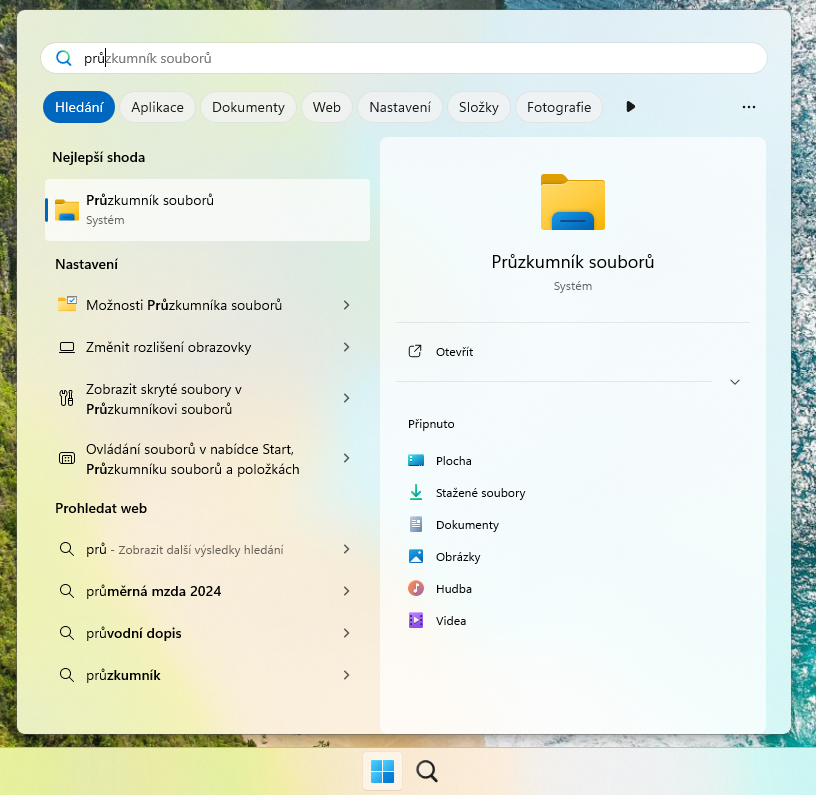
Task: Select 'Změnit rozlišení obrazovky' settings result
Action: pyautogui.click(x=169, y=347)
